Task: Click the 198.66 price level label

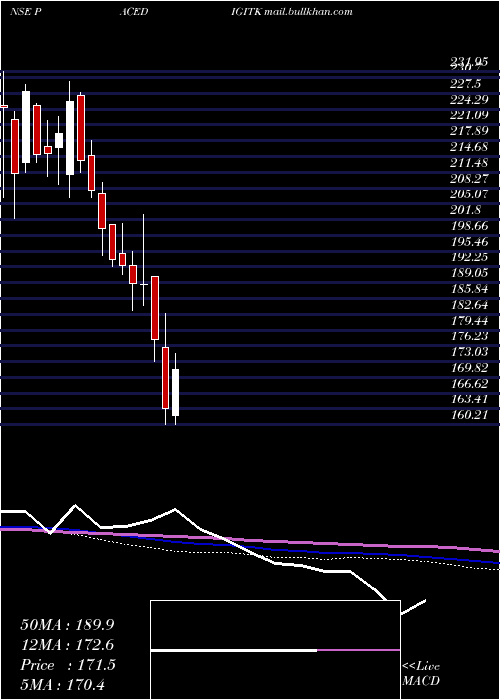Action: point(469,226)
